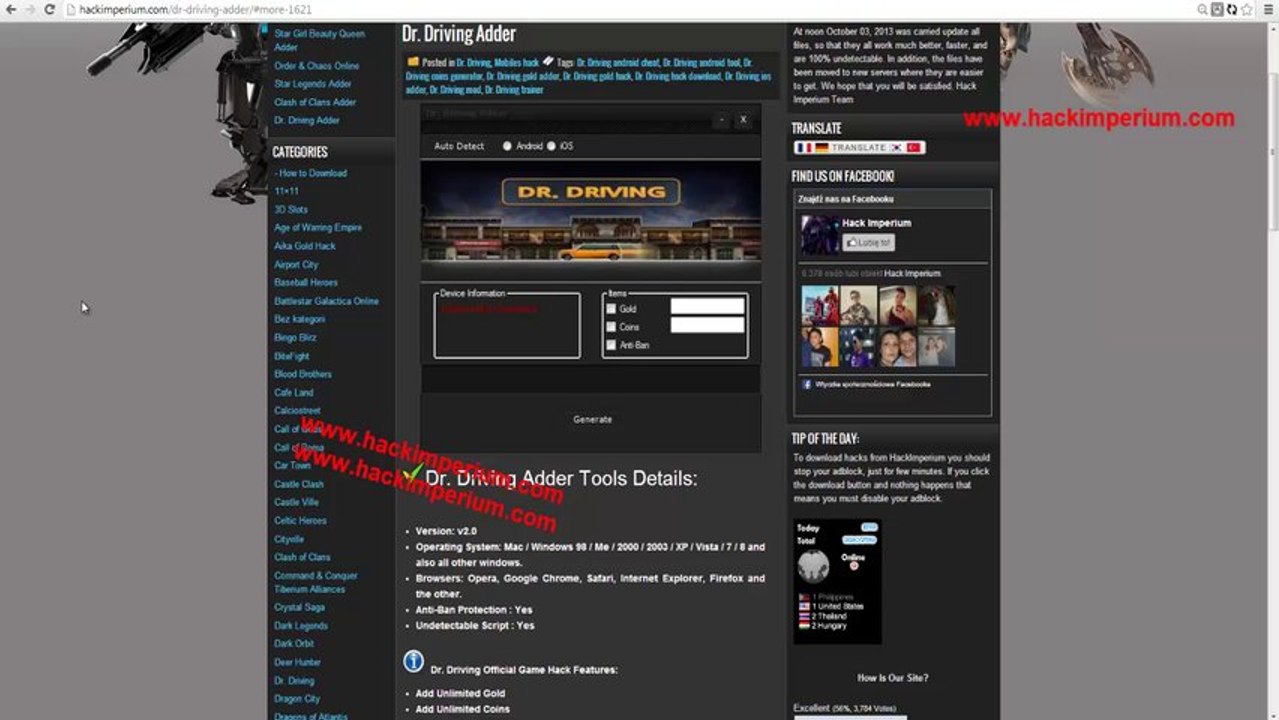Open the Deer Hunter category
Screen dimensions: 1279x720
click(x=297, y=662)
